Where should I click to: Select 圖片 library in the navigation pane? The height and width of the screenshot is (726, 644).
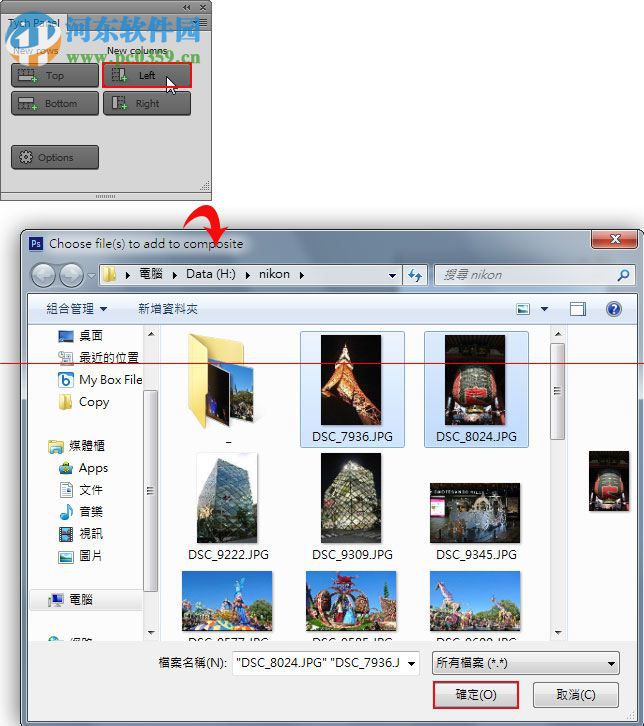[x=81, y=556]
